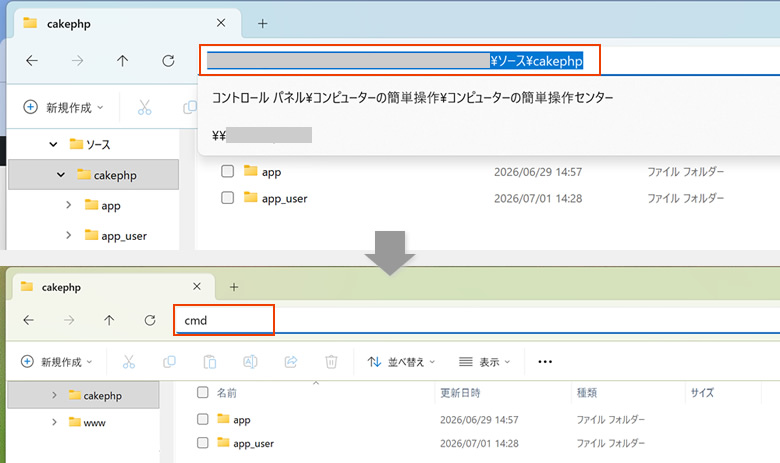Click 2026/07/01 14:28 date in upper list
This screenshot has width=780, height=463.
(x=538, y=198)
